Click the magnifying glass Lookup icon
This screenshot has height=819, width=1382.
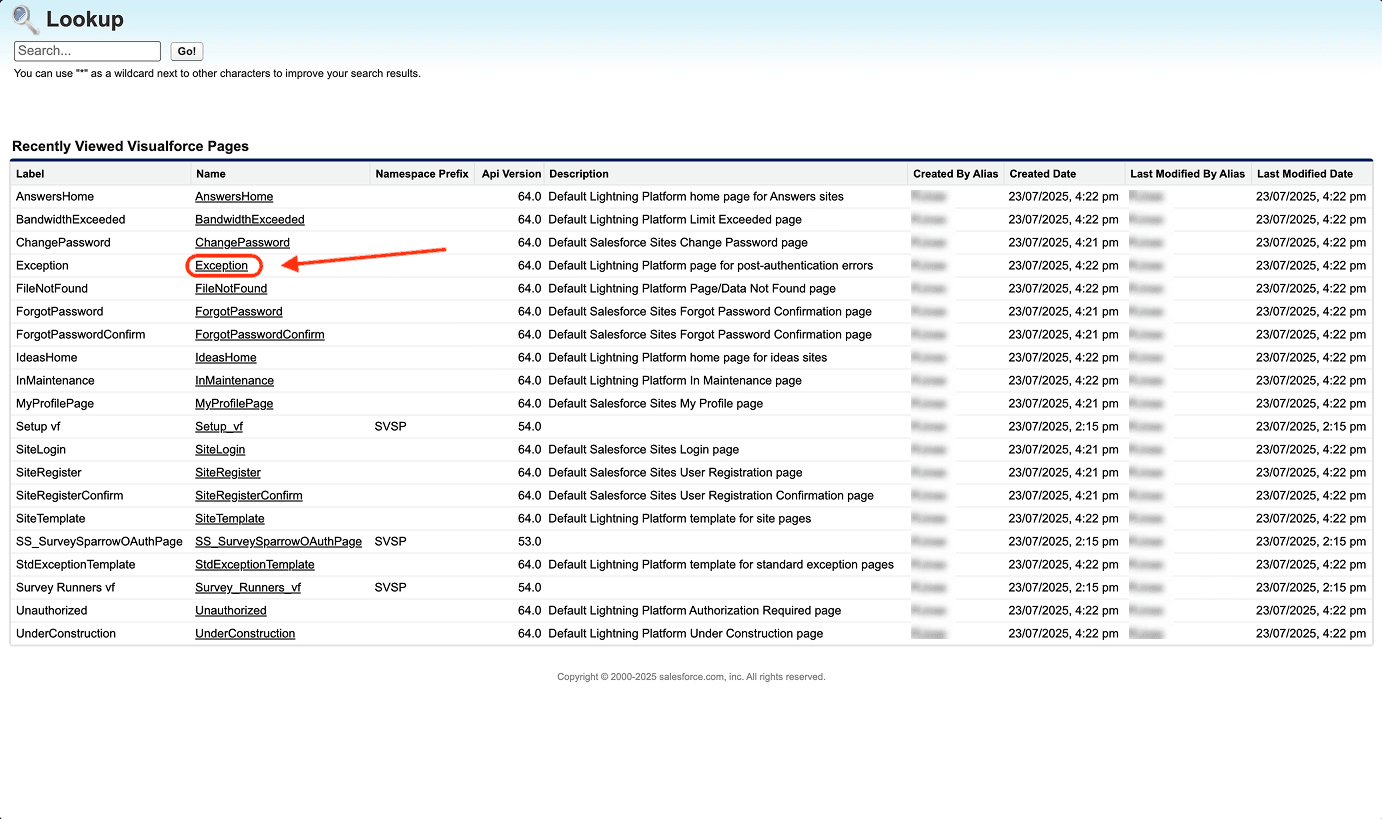pos(25,20)
